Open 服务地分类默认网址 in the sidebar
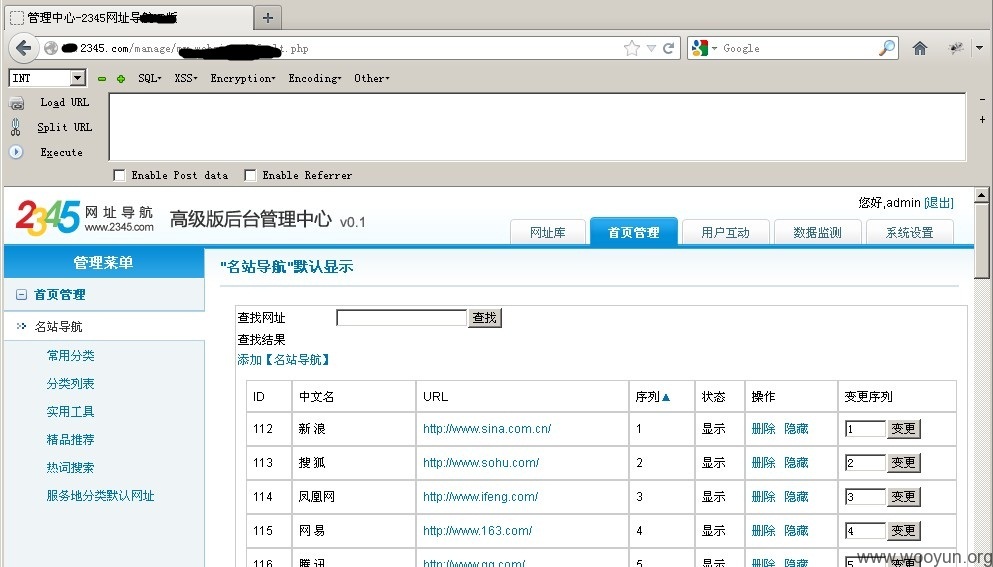This screenshot has height=567, width=993. coord(100,495)
